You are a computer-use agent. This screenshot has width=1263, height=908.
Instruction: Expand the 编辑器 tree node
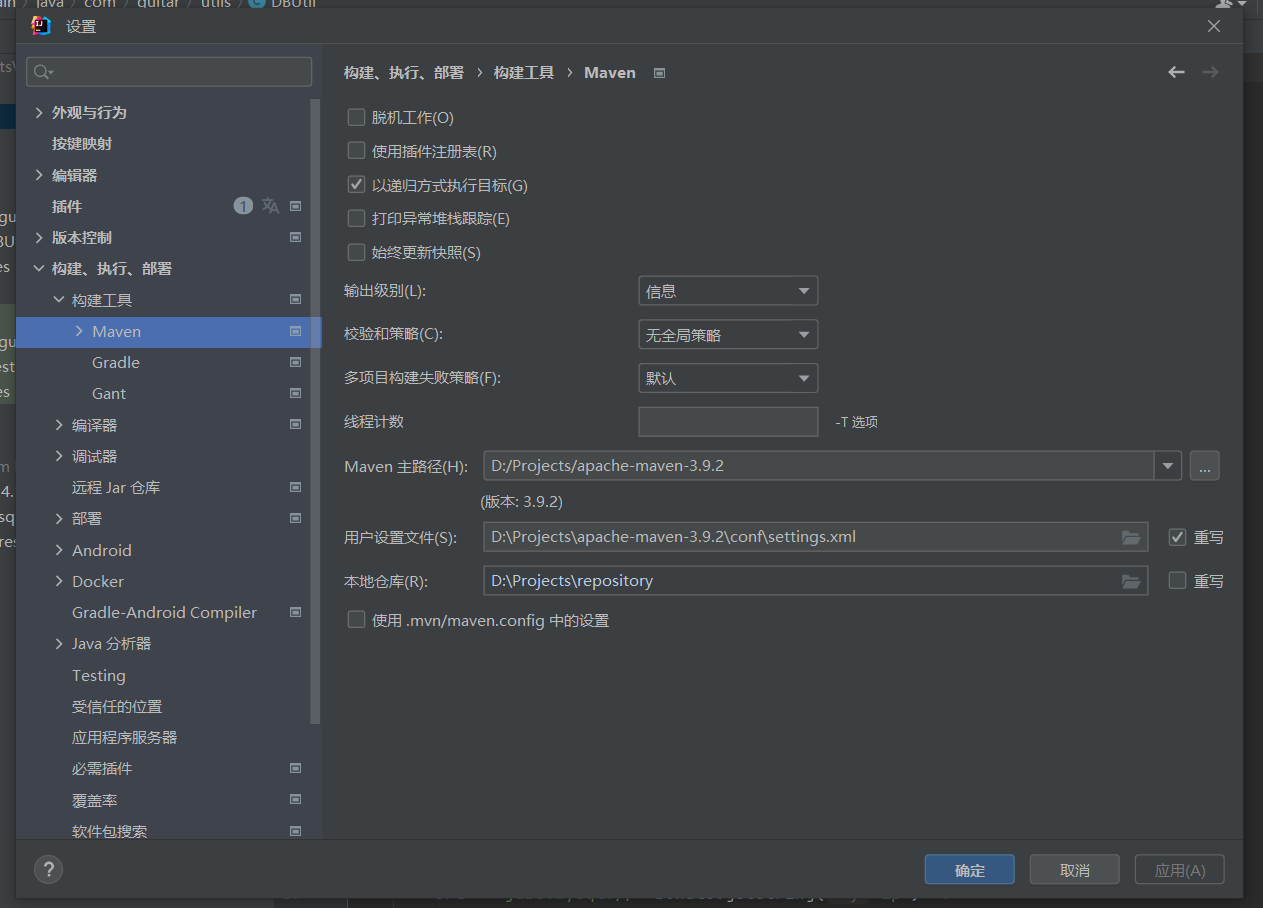39,175
